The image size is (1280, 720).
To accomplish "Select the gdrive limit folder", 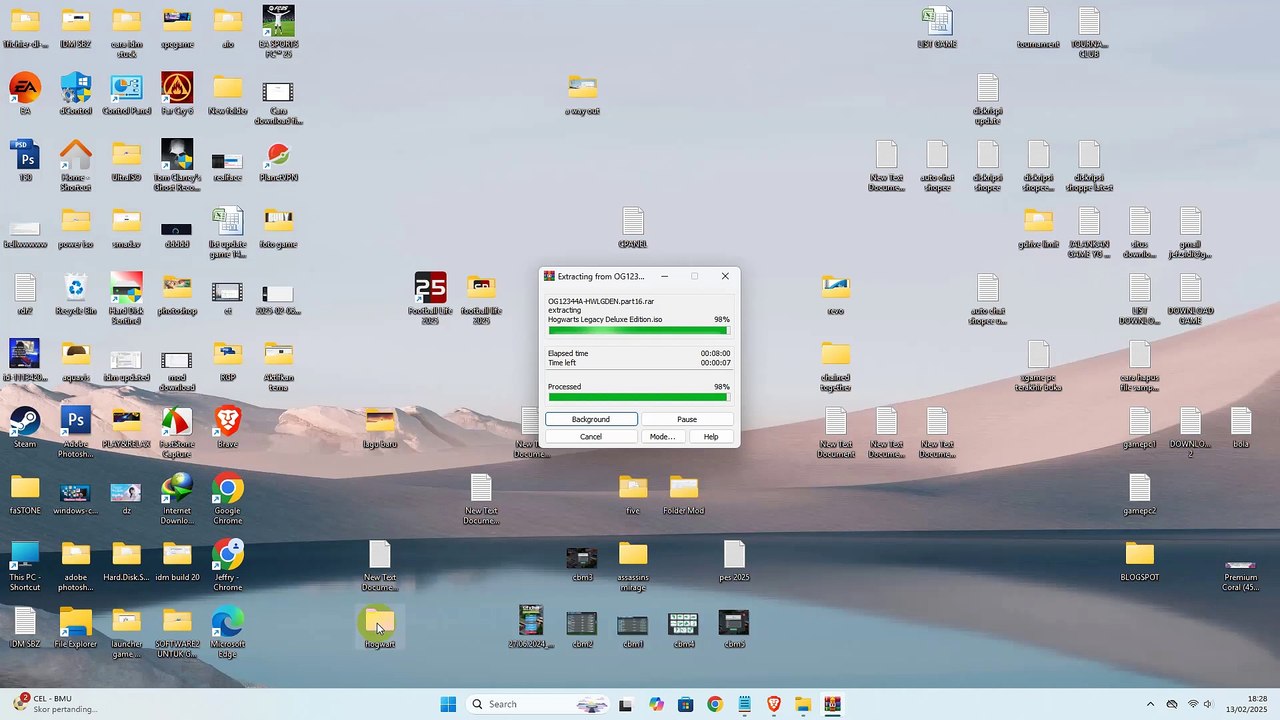I will [1038, 227].
